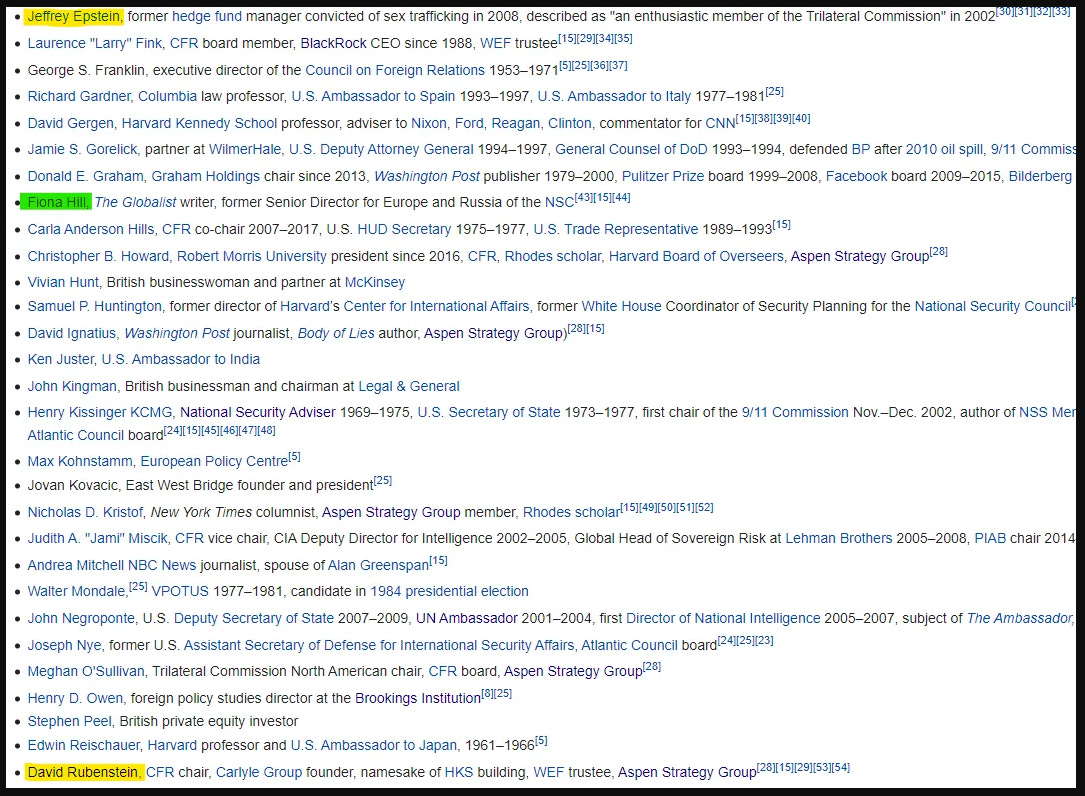Click the Carlyle Group link

click(259, 772)
